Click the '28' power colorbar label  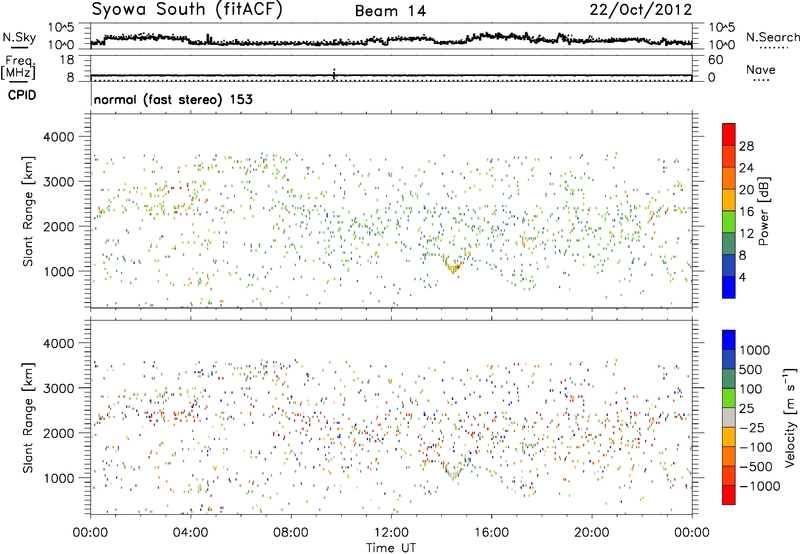pyautogui.click(x=746, y=146)
